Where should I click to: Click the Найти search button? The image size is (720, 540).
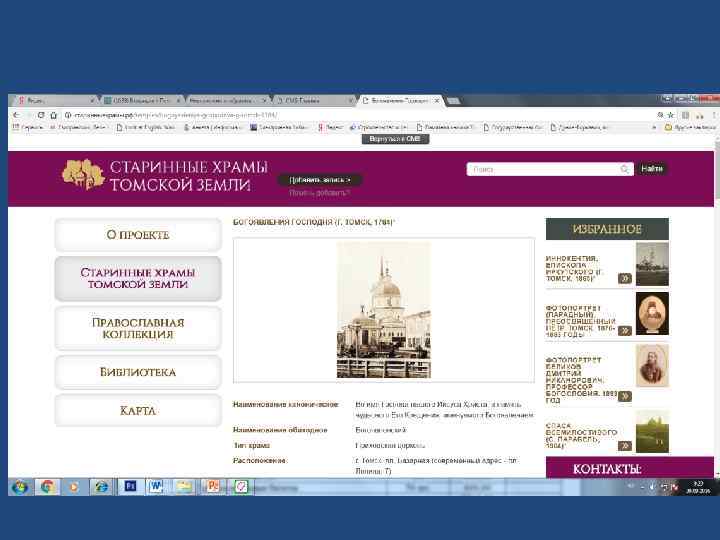point(652,169)
